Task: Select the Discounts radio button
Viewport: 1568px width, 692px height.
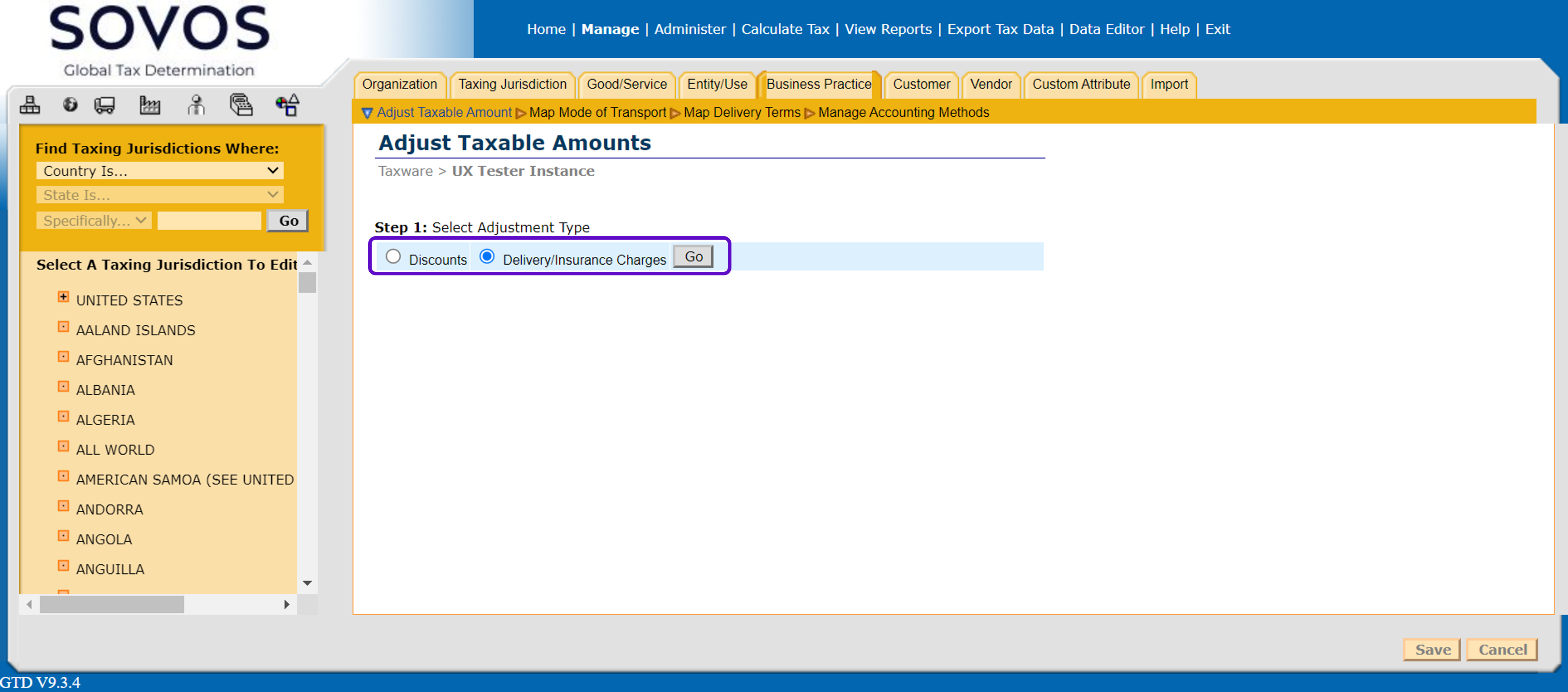Action: [x=393, y=256]
